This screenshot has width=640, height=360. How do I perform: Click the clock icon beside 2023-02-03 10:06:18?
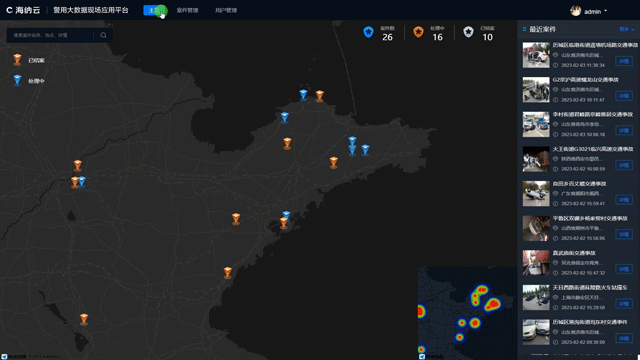point(556,135)
